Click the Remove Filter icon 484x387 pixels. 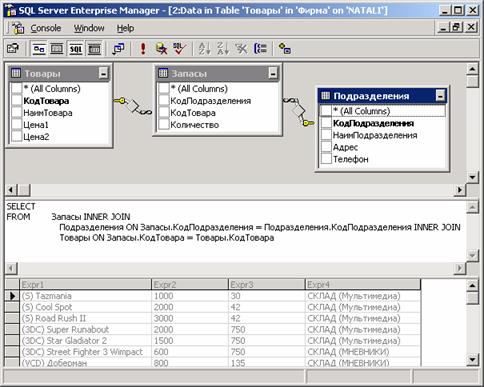click(241, 49)
